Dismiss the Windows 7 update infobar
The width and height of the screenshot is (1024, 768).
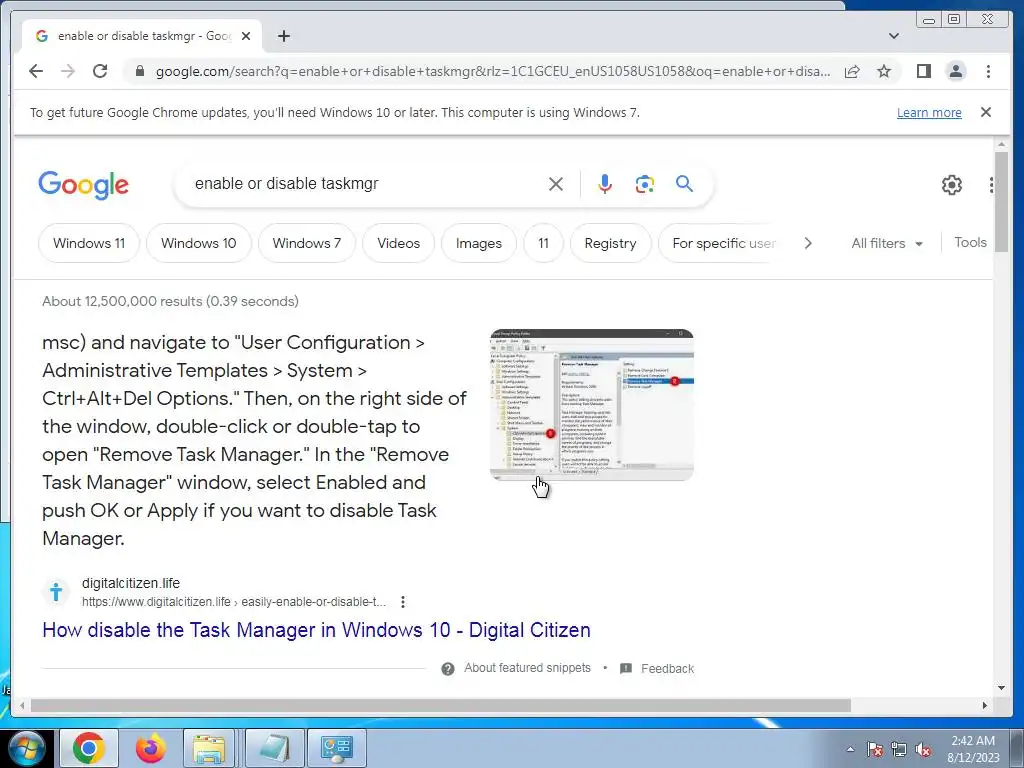tap(986, 112)
